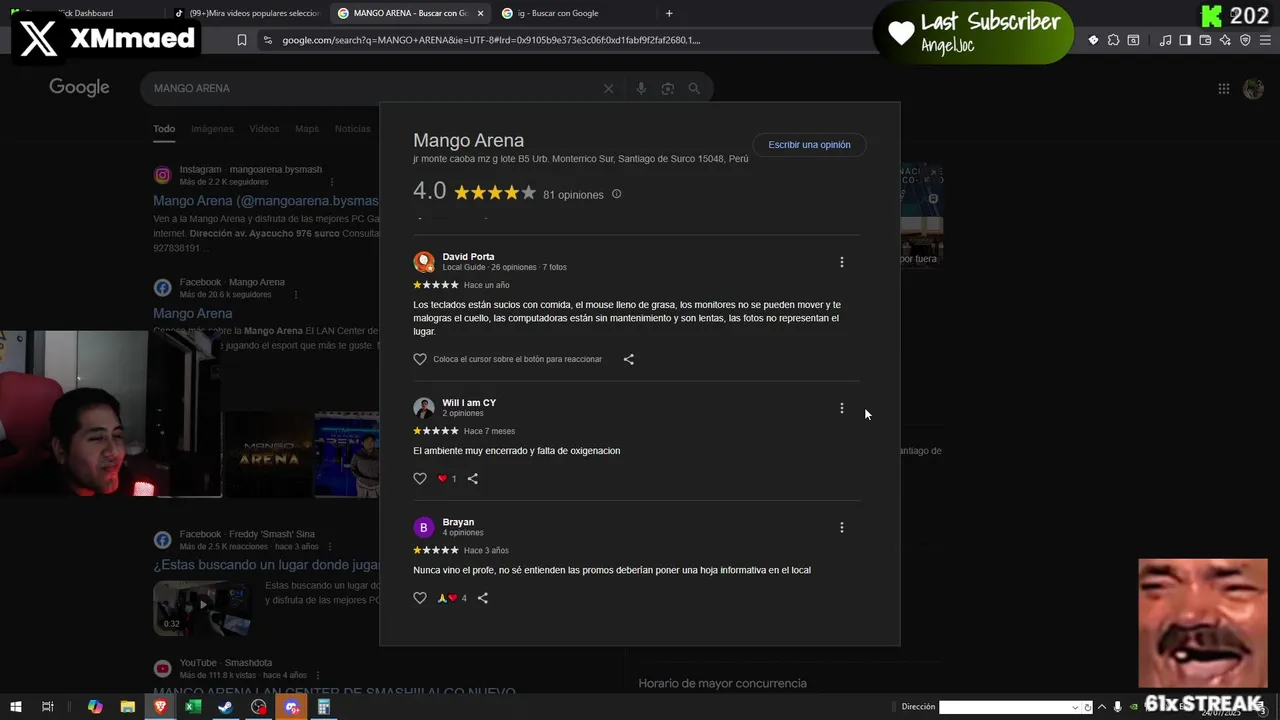Open Mango Arena Instagram result link
The image size is (1280, 720).
[x=266, y=201]
